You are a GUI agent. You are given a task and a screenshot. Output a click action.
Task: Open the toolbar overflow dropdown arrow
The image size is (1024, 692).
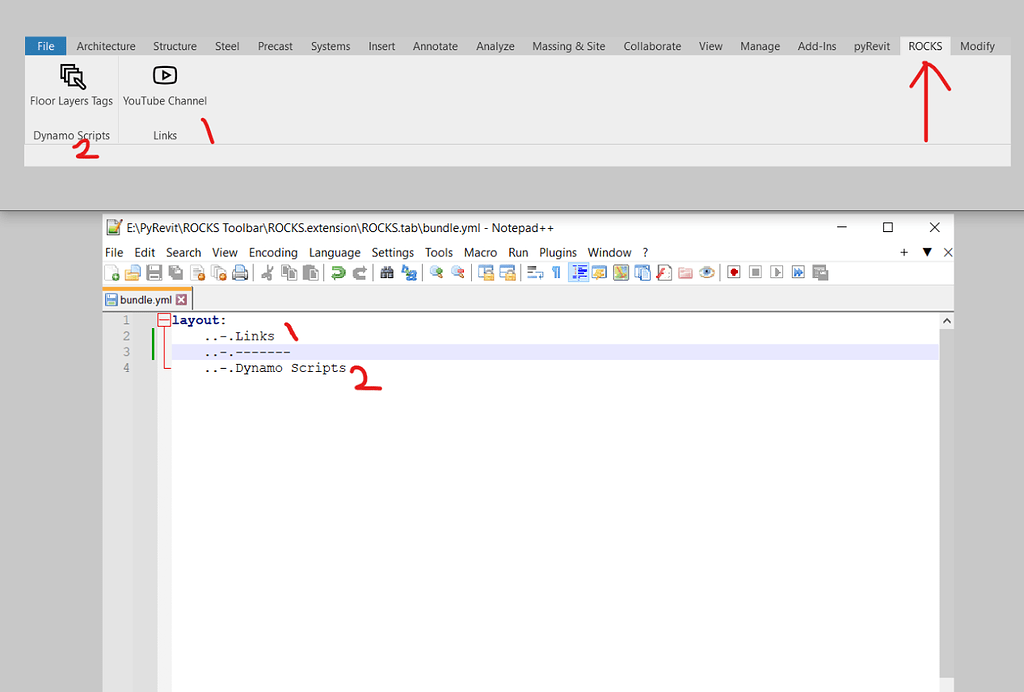click(927, 252)
